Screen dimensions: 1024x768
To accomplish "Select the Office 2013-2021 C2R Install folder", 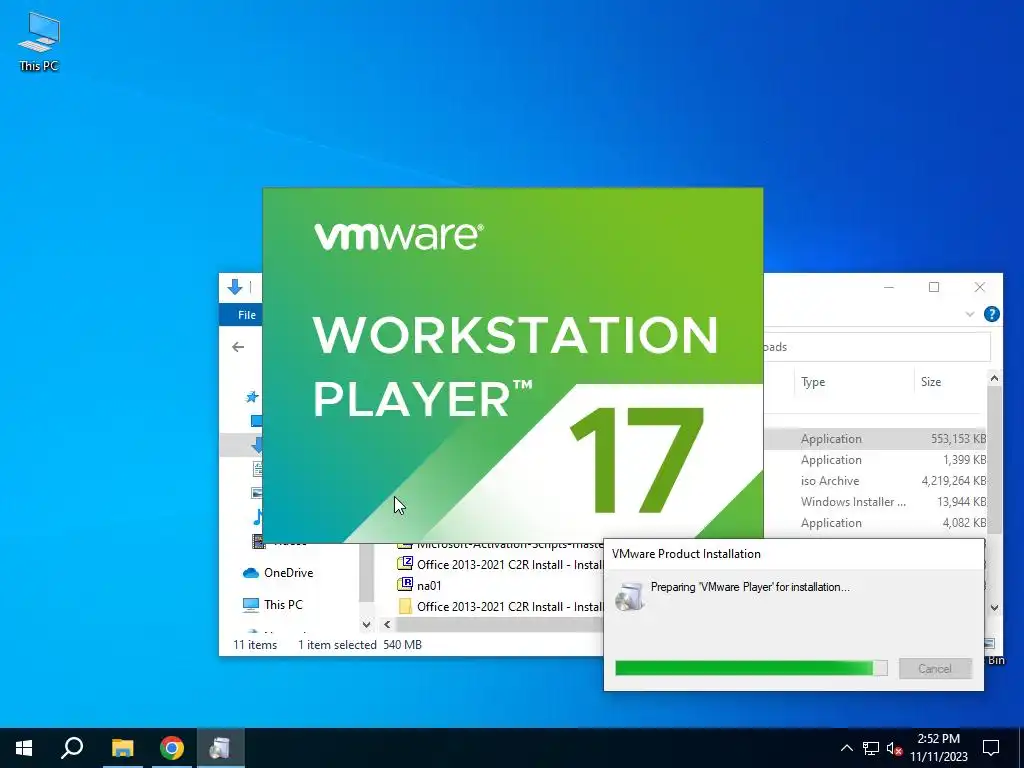I will 500,607.
